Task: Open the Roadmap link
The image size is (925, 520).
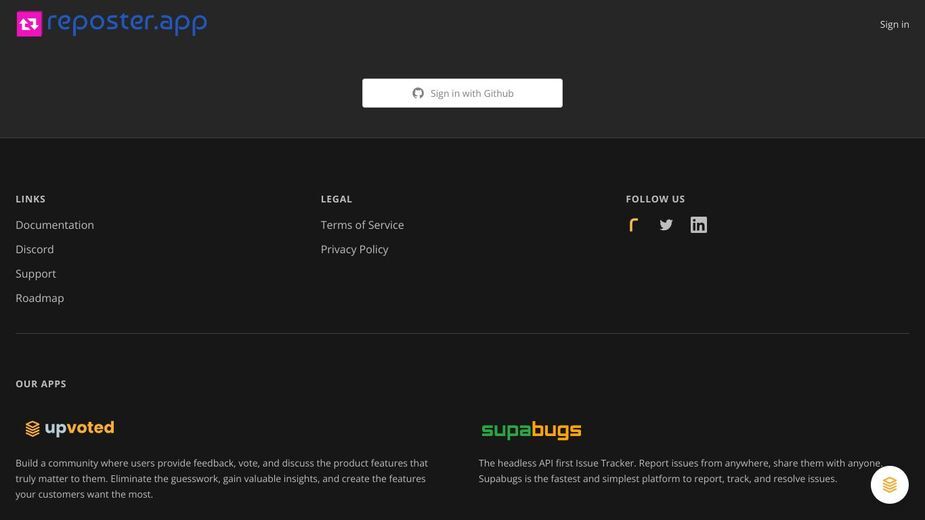Action: pyautogui.click(x=40, y=298)
